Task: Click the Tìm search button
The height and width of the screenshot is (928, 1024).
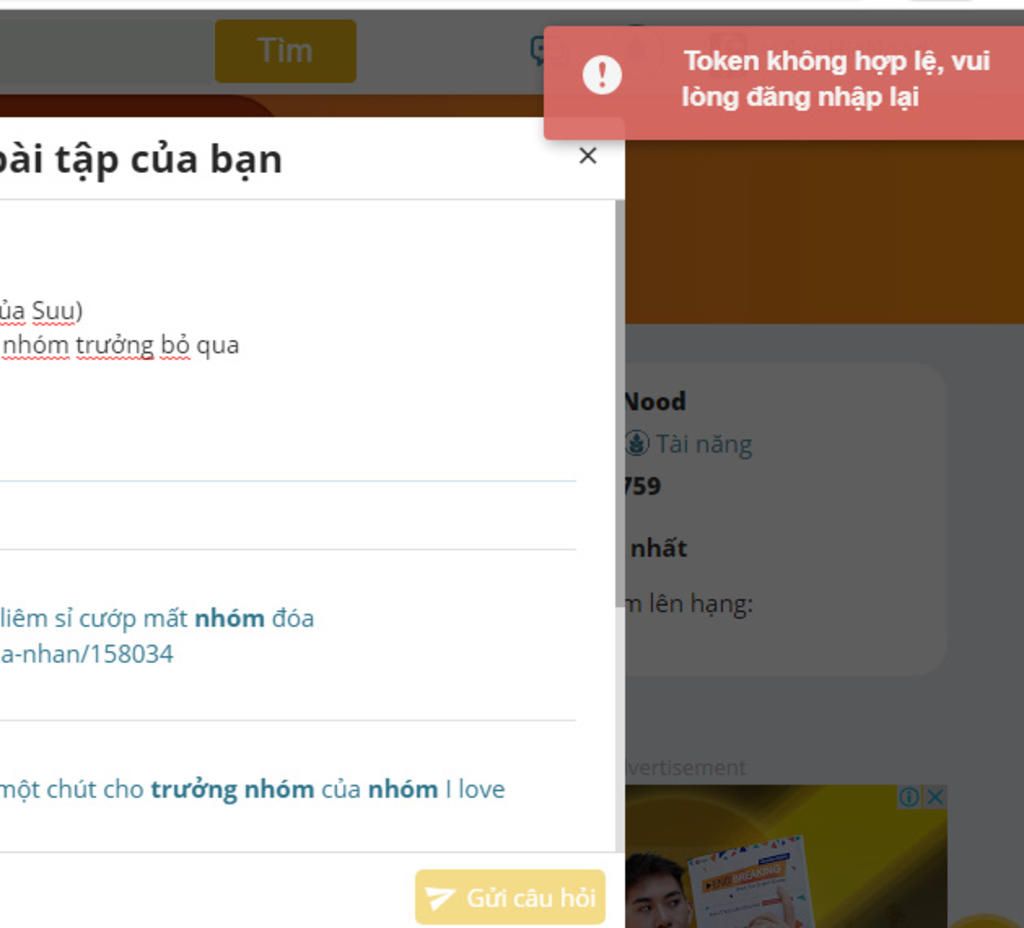Action: pos(285,51)
